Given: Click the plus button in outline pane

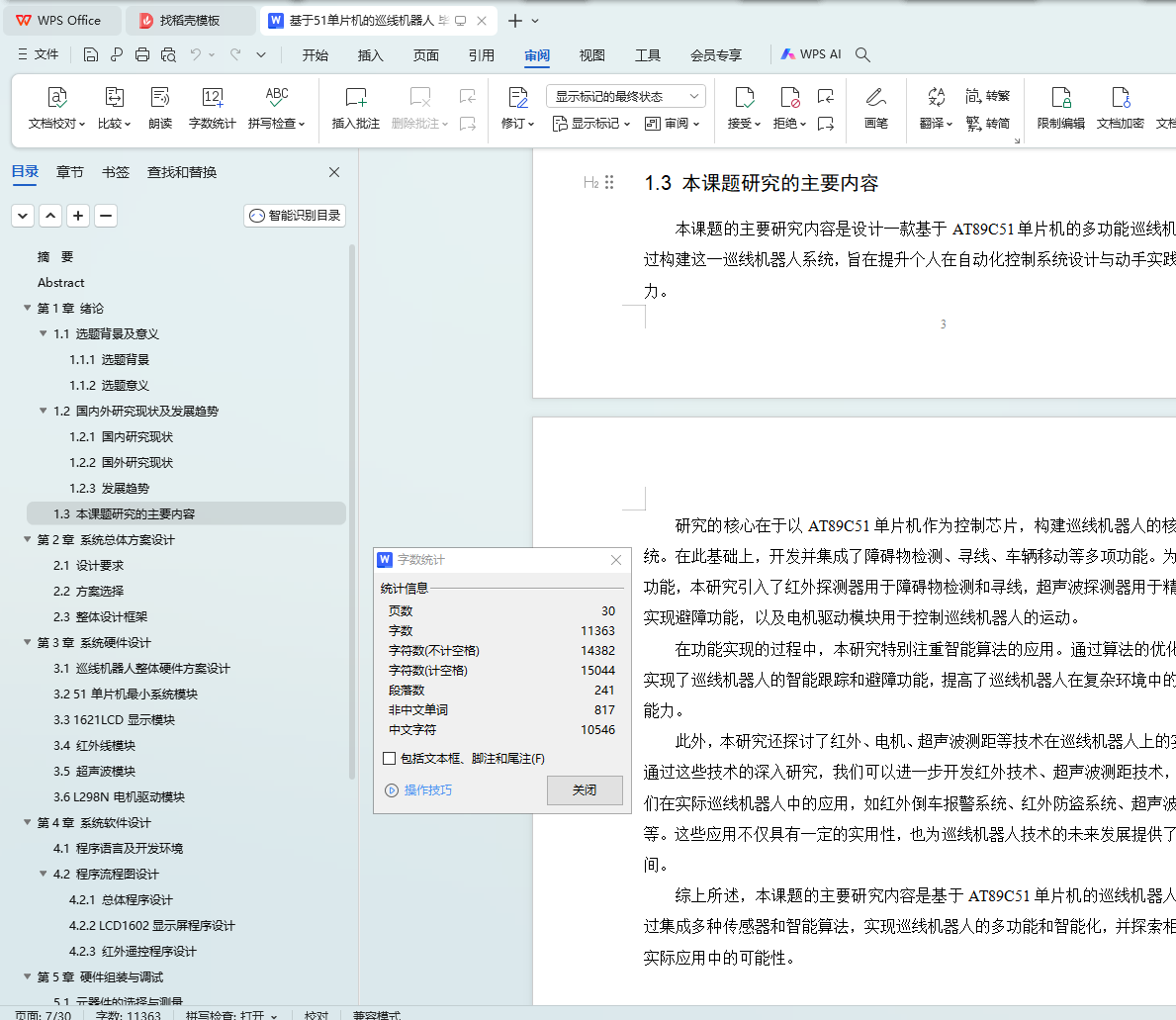Looking at the screenshot, I should coord(78,216).
